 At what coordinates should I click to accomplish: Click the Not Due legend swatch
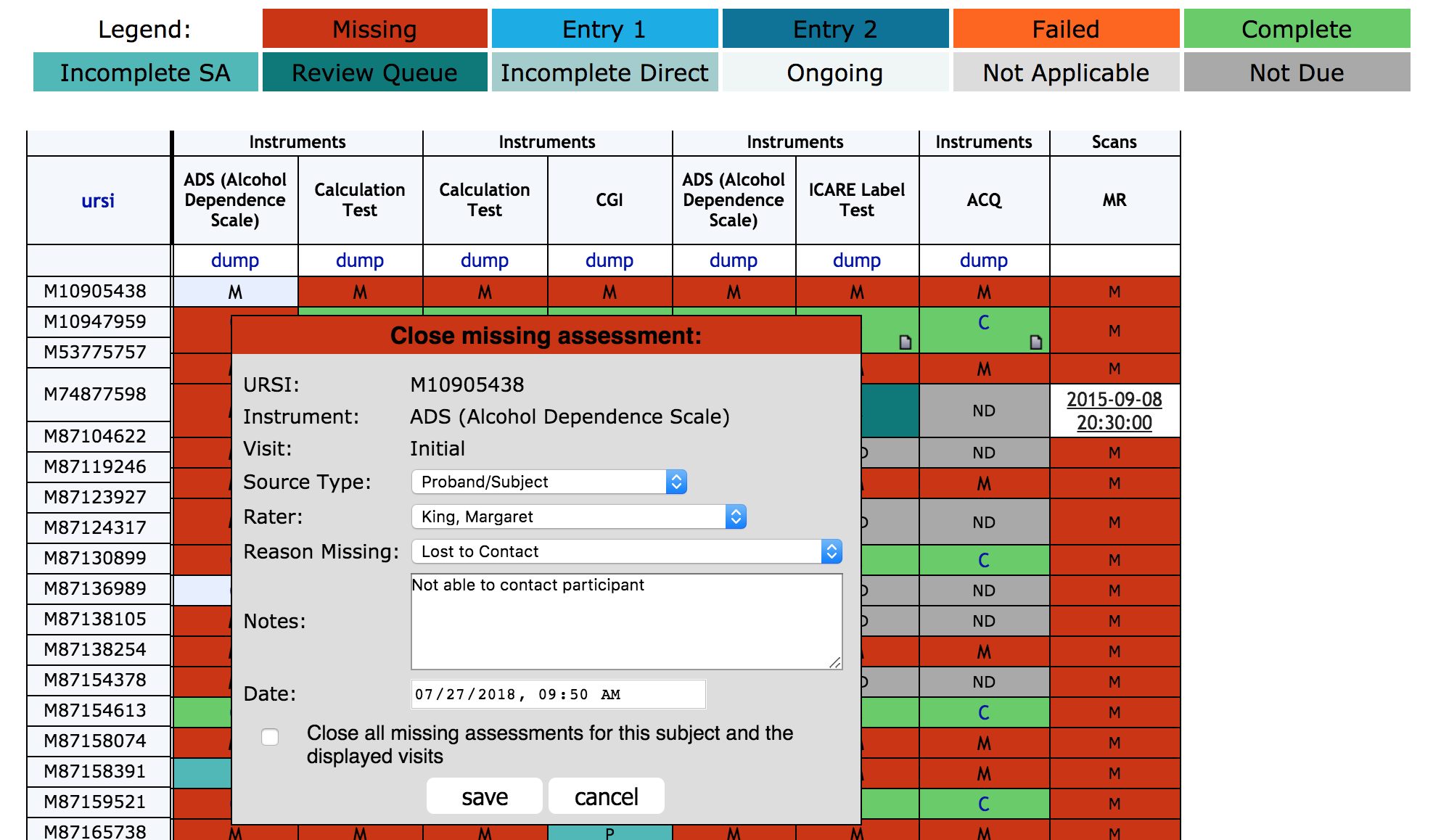tap(1297, 73)
